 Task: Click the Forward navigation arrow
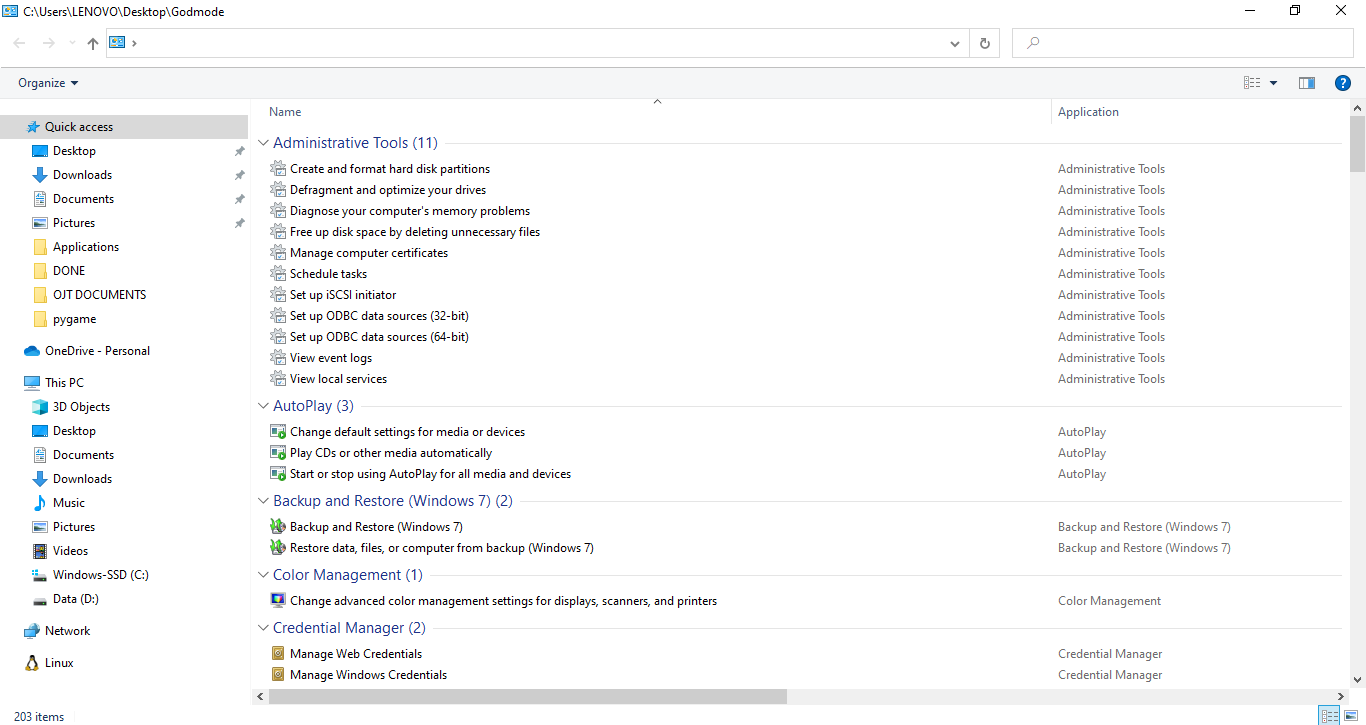click(x=48, y=43)
